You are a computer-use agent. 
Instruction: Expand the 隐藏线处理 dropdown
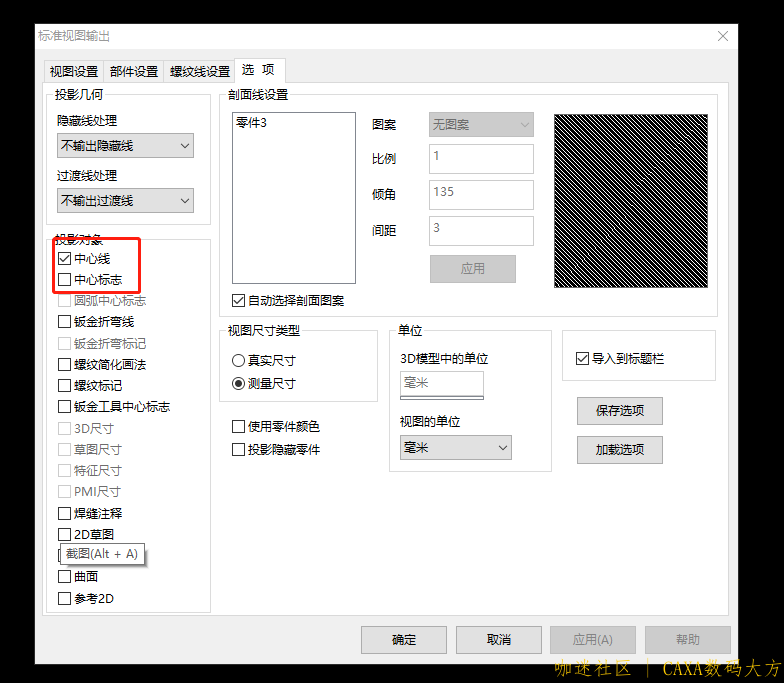click(x=126, y=146)
